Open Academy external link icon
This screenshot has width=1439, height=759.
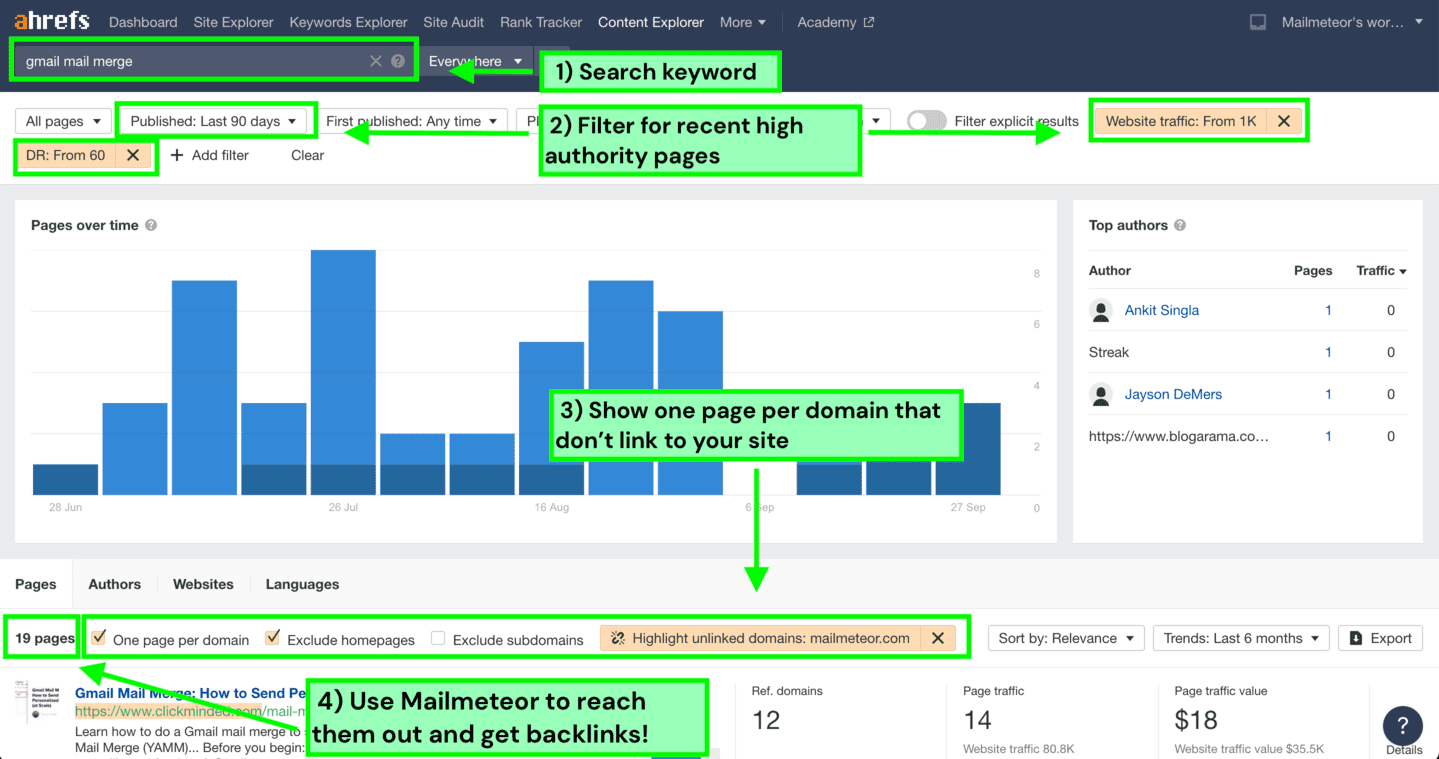(x=869, y=22)
